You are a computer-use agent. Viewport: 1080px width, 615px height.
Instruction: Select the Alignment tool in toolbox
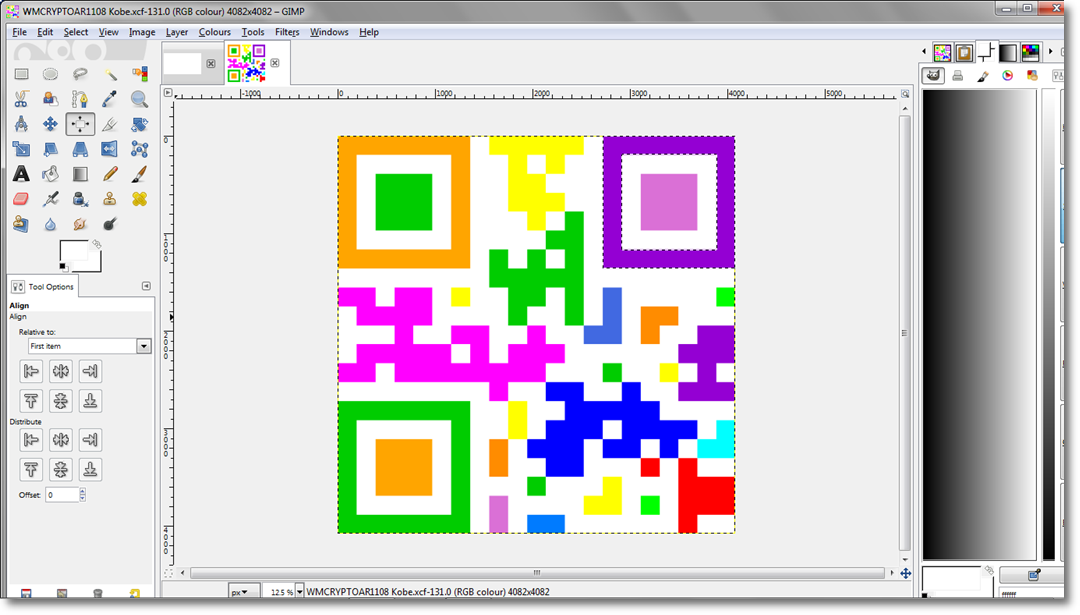(x=80, y=124)
